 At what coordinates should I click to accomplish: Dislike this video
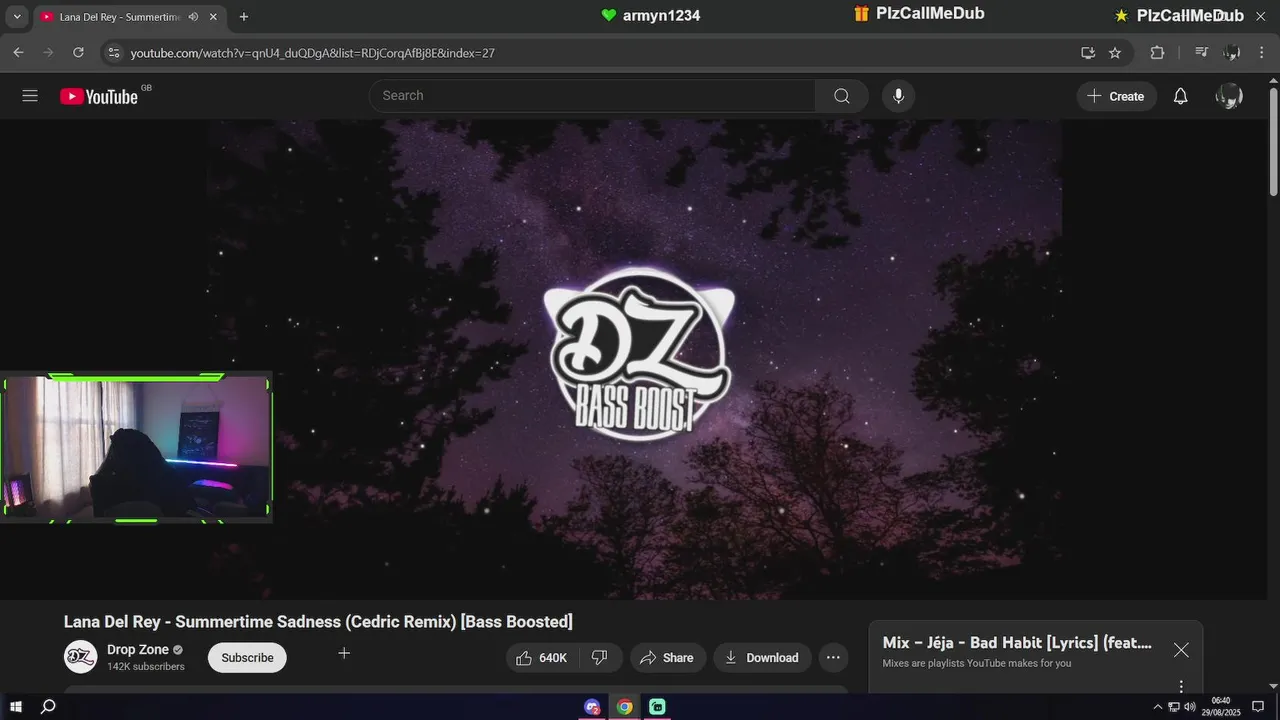[x=600, y=658]
